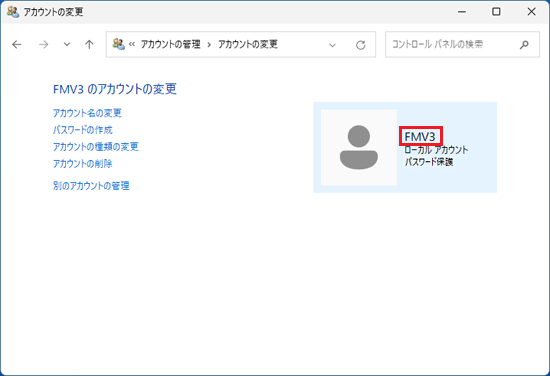The image size is (550, 376).
Task: Click the search magnifier icon
Action: 524,45
